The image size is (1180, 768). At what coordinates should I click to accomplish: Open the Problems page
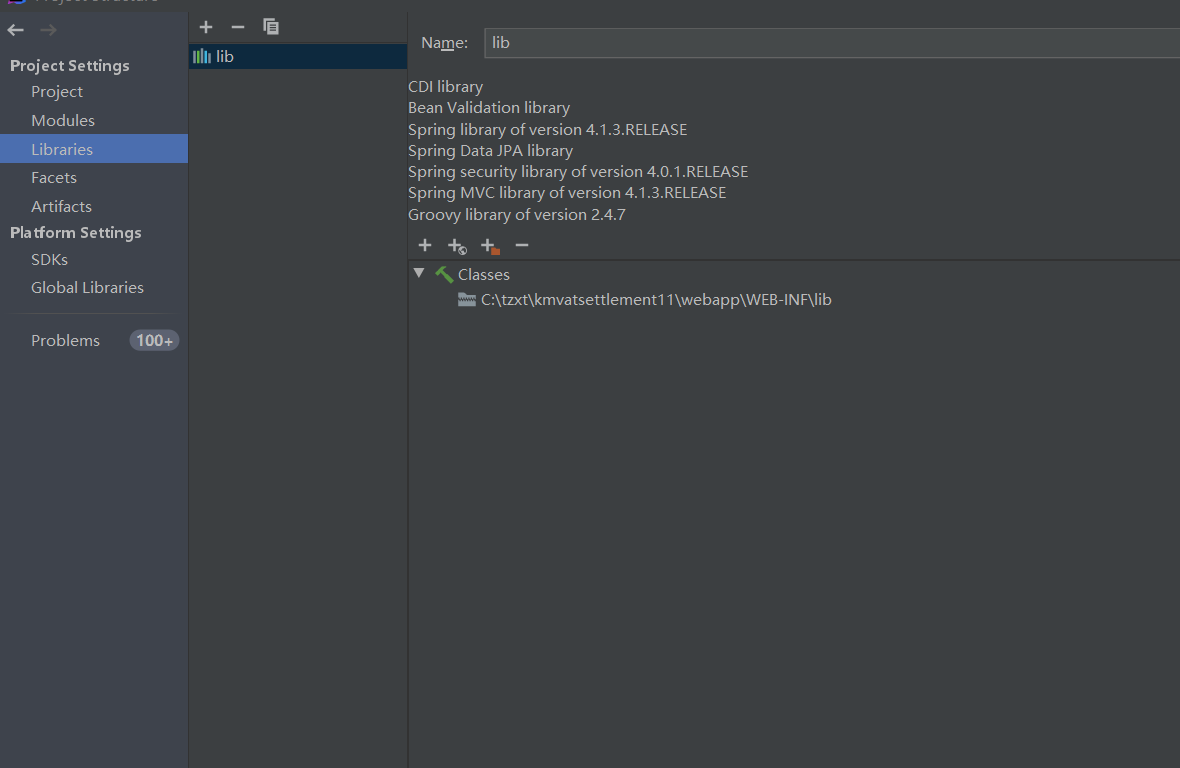coord(65,341)
